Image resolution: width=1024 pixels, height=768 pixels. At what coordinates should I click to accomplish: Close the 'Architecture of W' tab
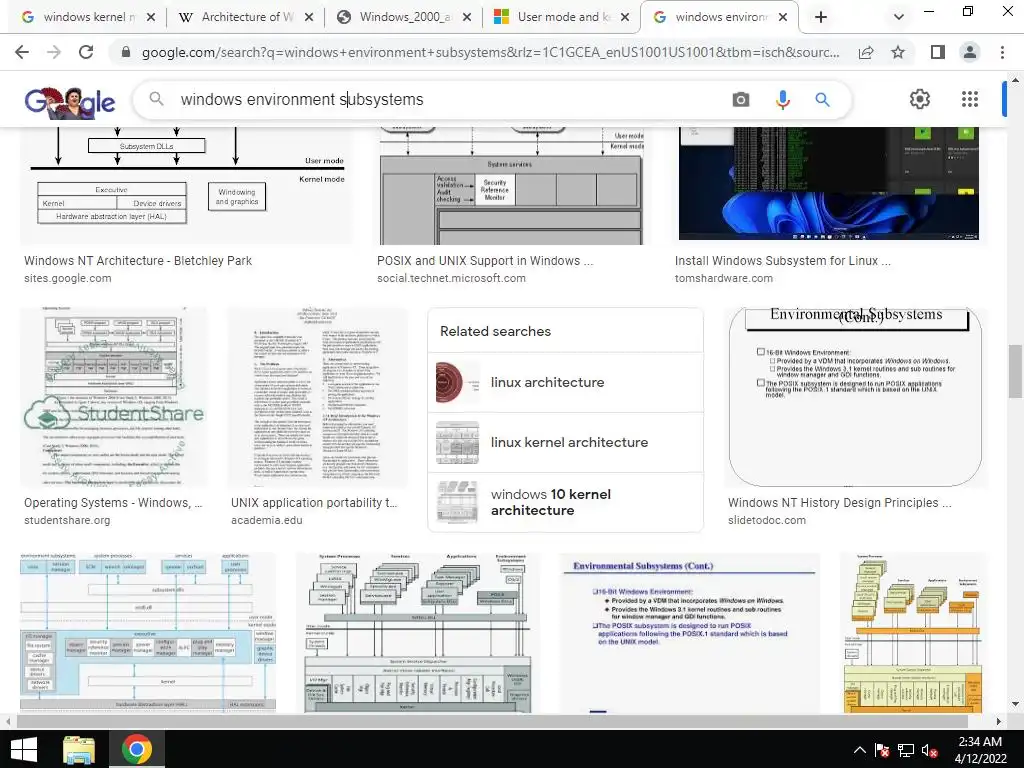309,17
